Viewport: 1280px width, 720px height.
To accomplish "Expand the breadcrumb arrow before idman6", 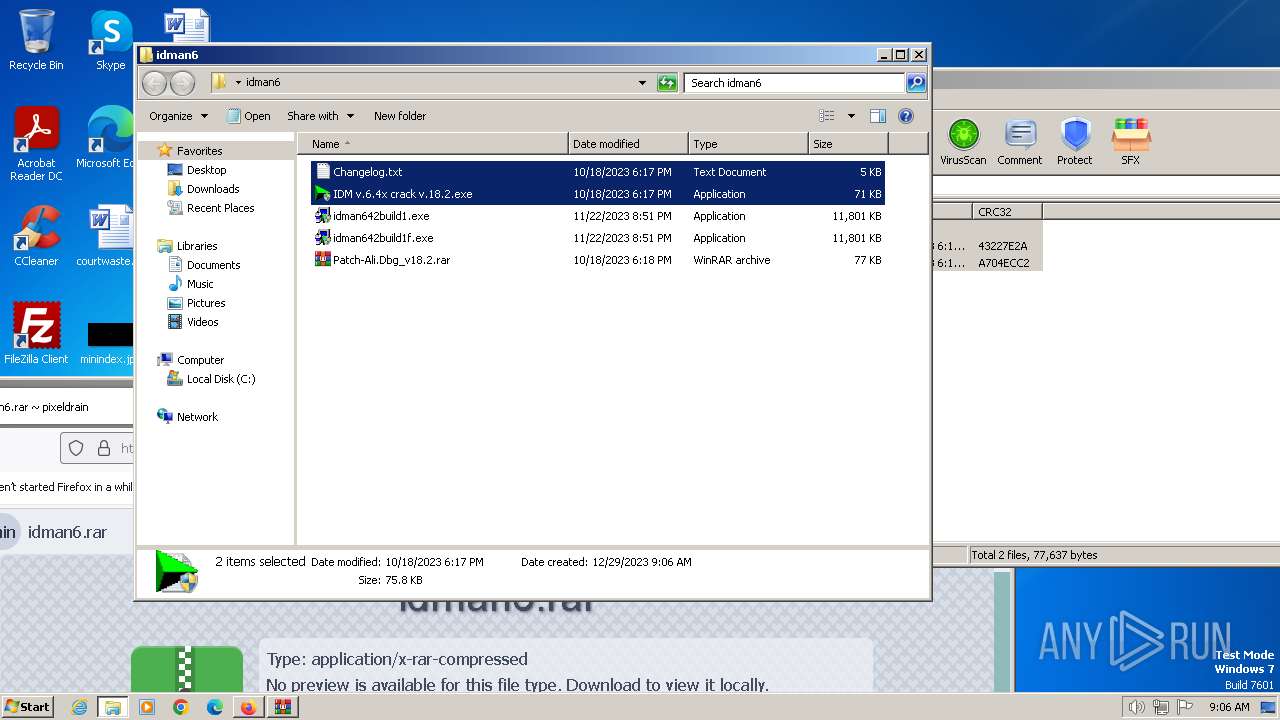I will (x=238, y=83).
